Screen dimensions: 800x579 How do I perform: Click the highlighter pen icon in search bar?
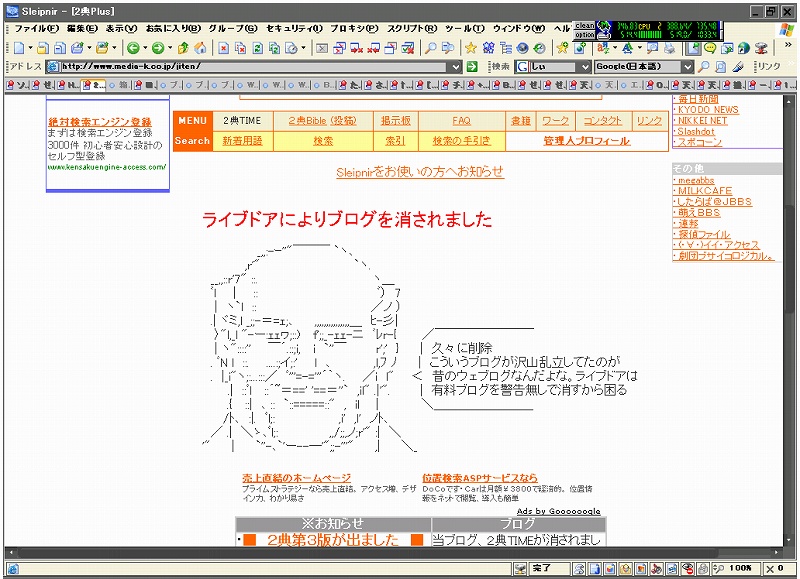tap(738, 66)
